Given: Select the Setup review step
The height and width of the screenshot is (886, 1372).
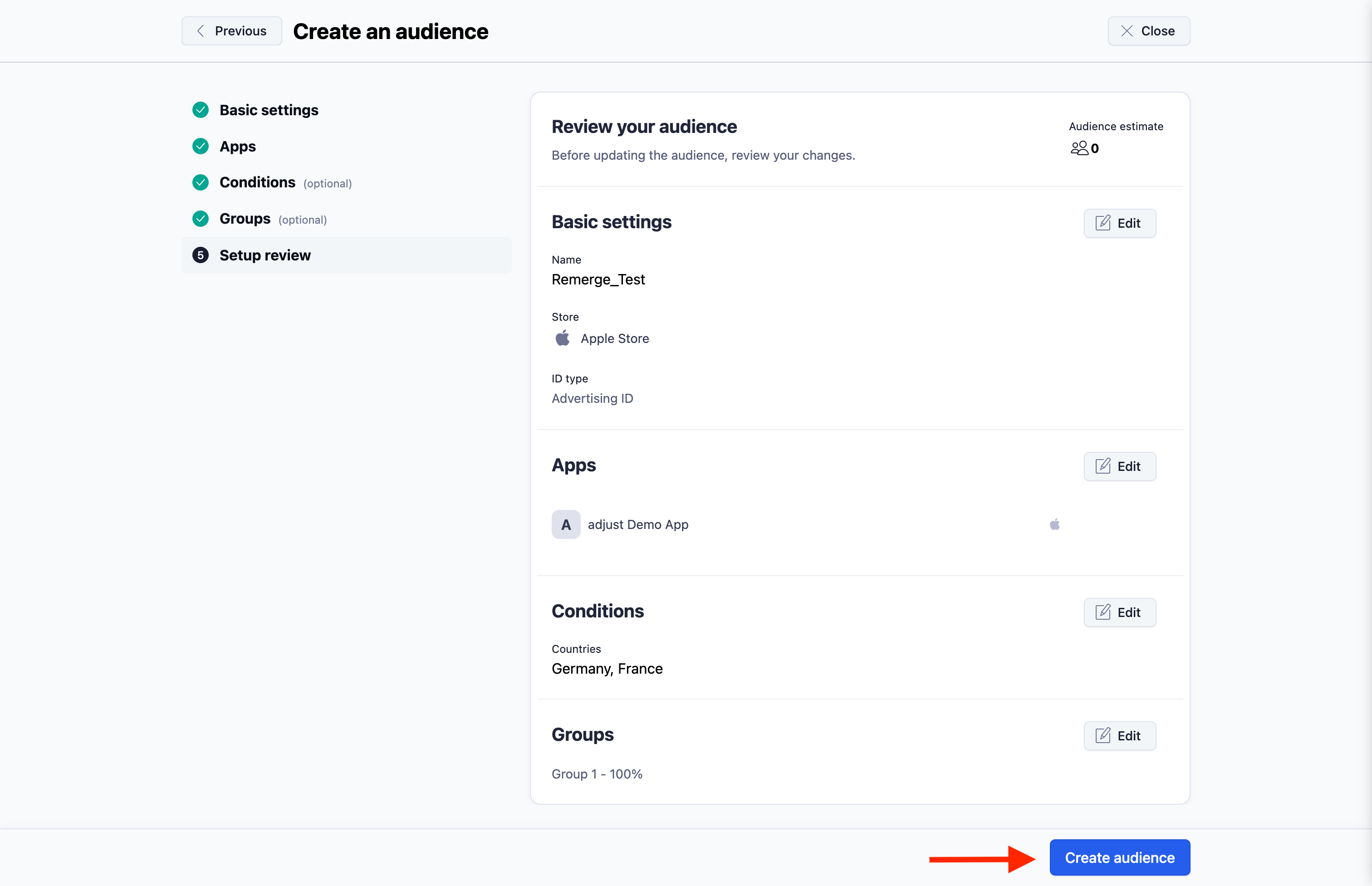Looking at the screenshot, I should (346, 255).
